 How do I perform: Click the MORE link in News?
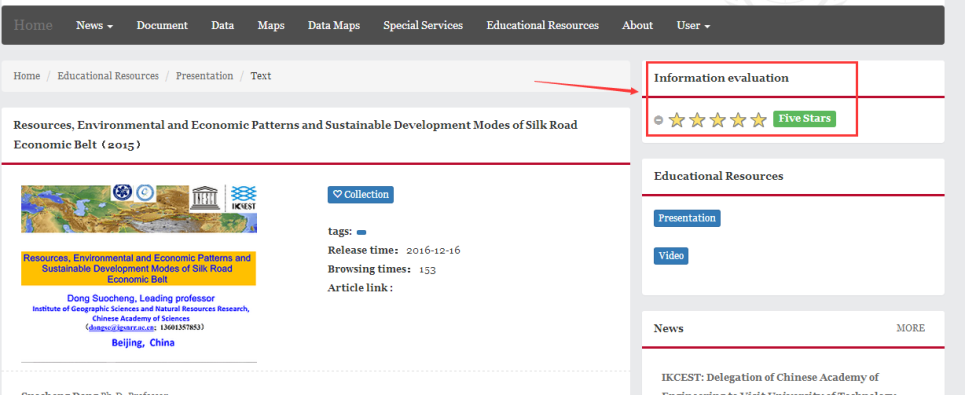[910, 329]
